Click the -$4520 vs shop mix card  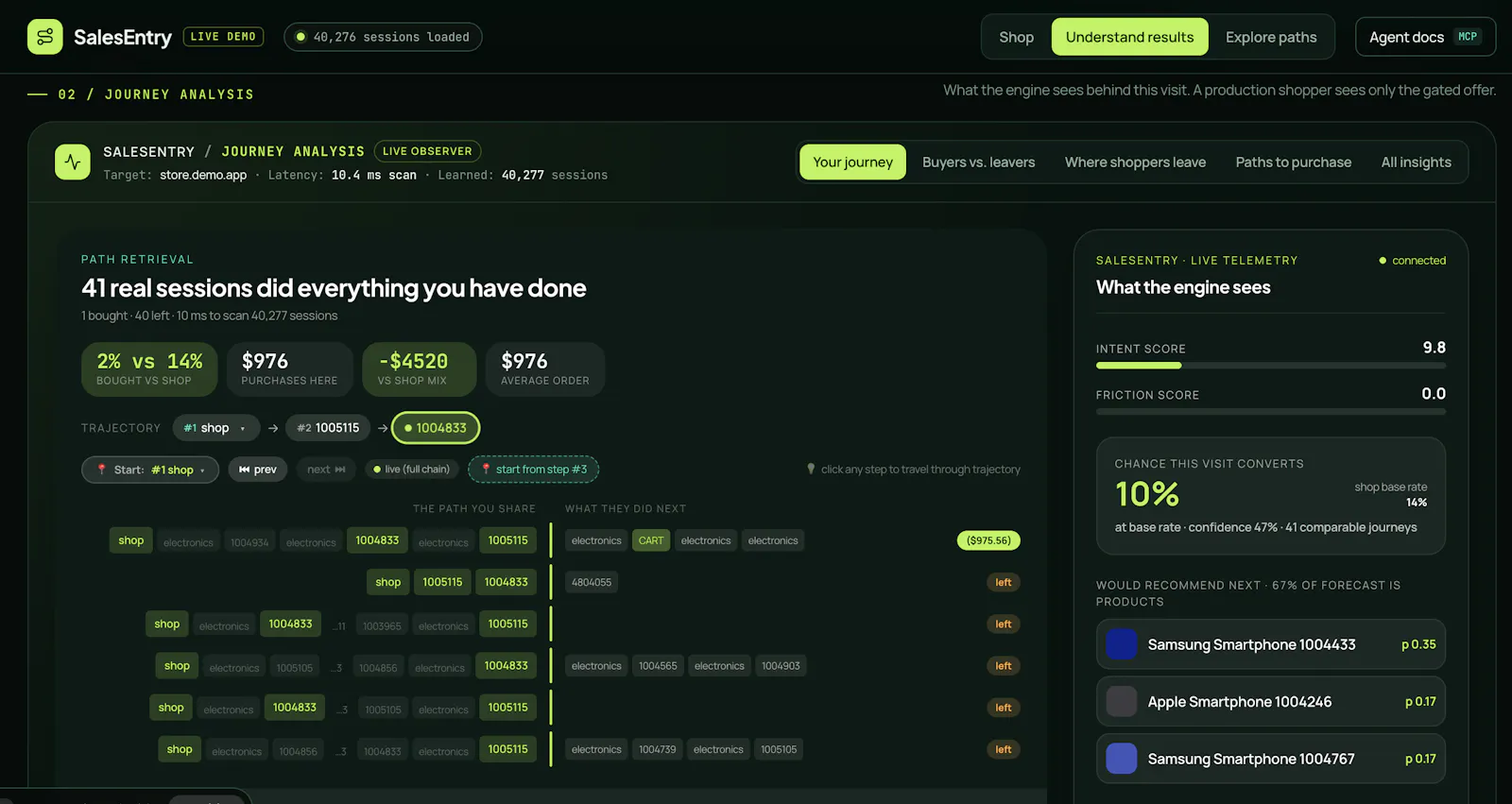420,368
